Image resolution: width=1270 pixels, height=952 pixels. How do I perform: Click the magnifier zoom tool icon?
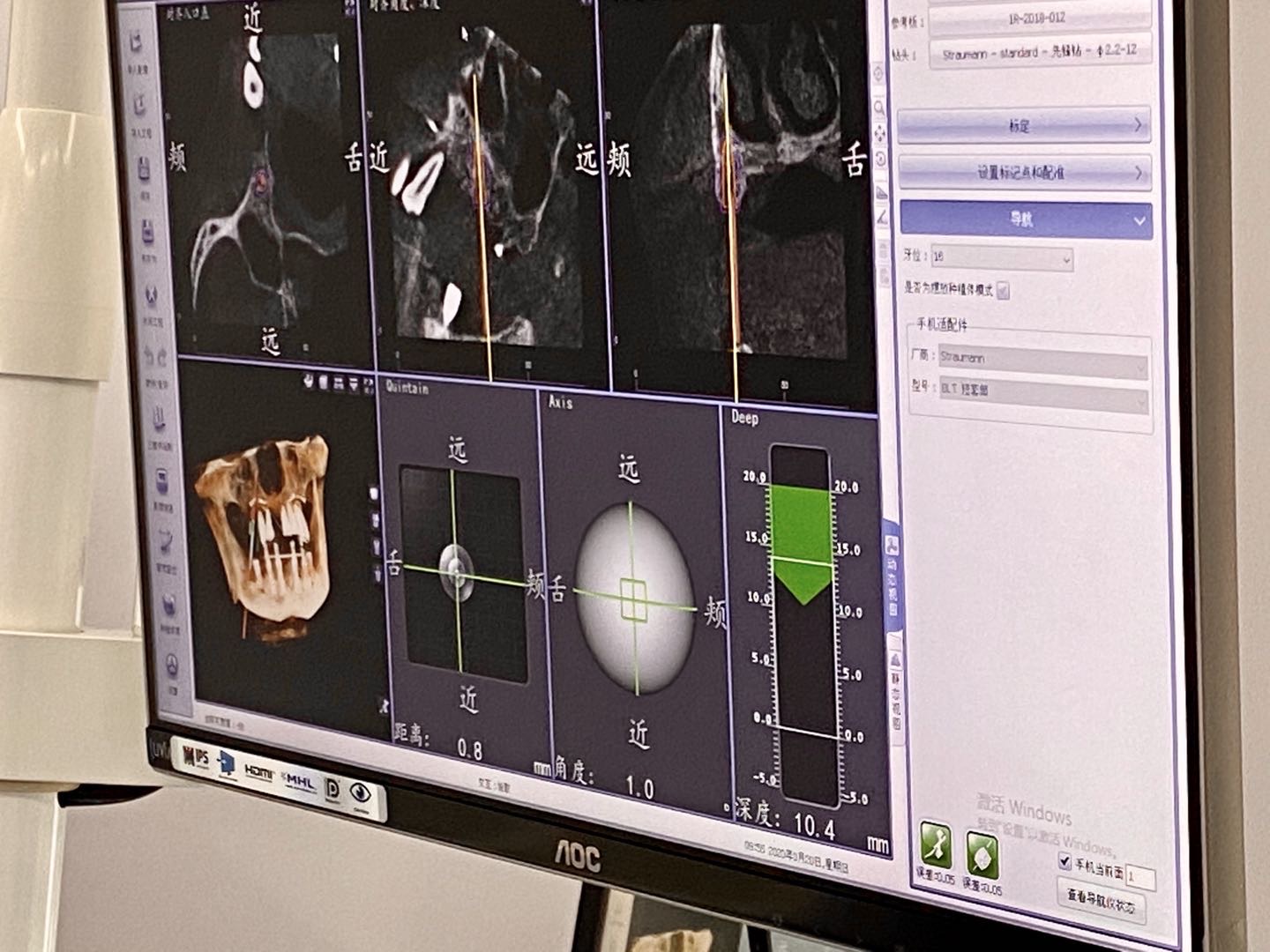point(878,108)
